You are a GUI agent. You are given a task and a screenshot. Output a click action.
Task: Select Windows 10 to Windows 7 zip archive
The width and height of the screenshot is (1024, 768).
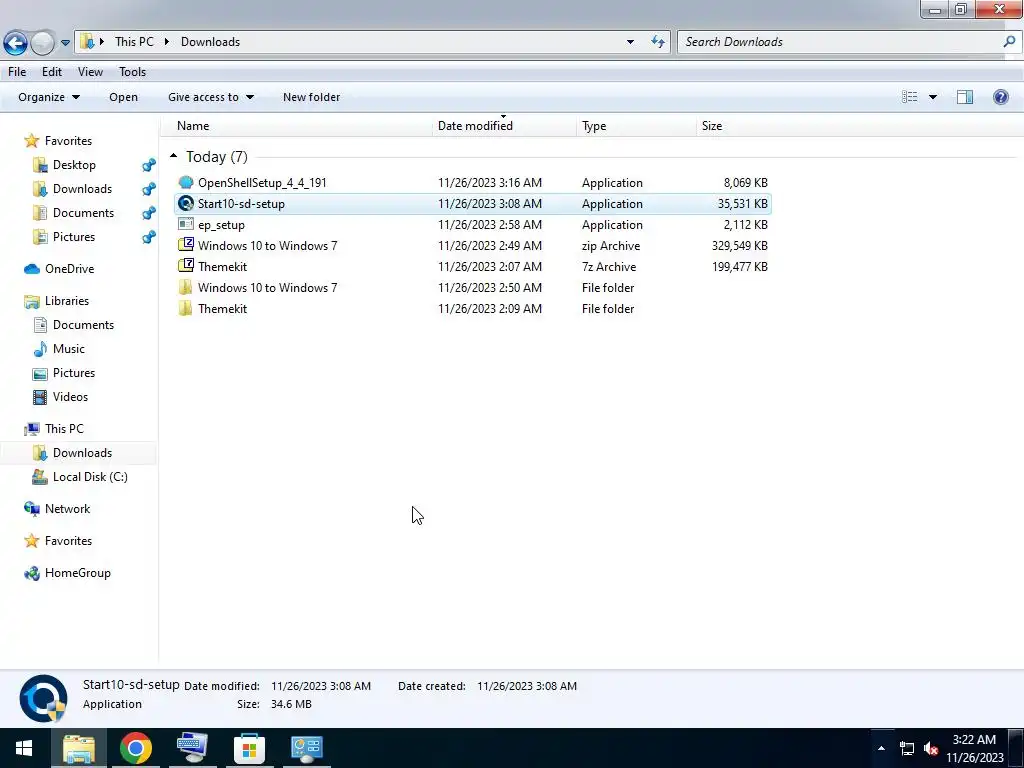(x=268, y=246)
